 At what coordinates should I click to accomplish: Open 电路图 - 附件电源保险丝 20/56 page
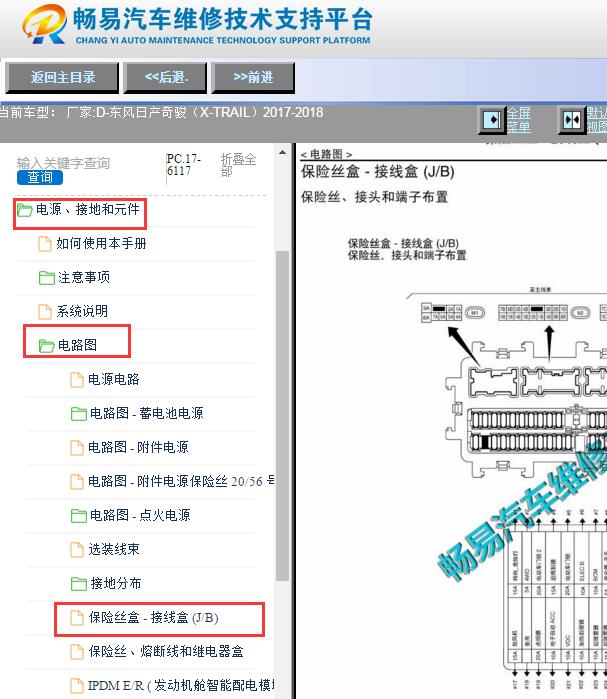[x=181, y=481]
